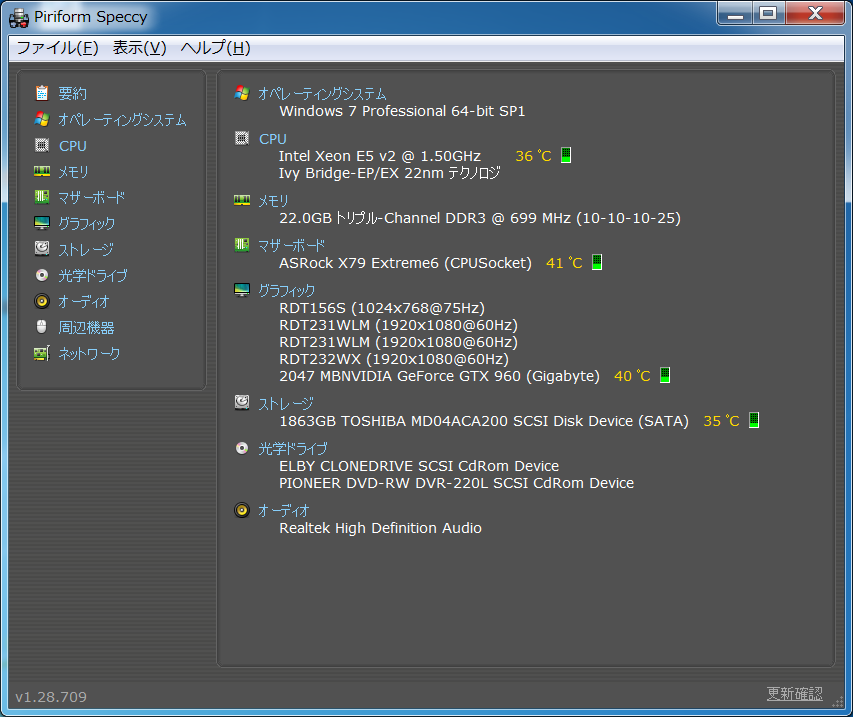Click the 更新確認 update check link

click(x=794, y=694)
